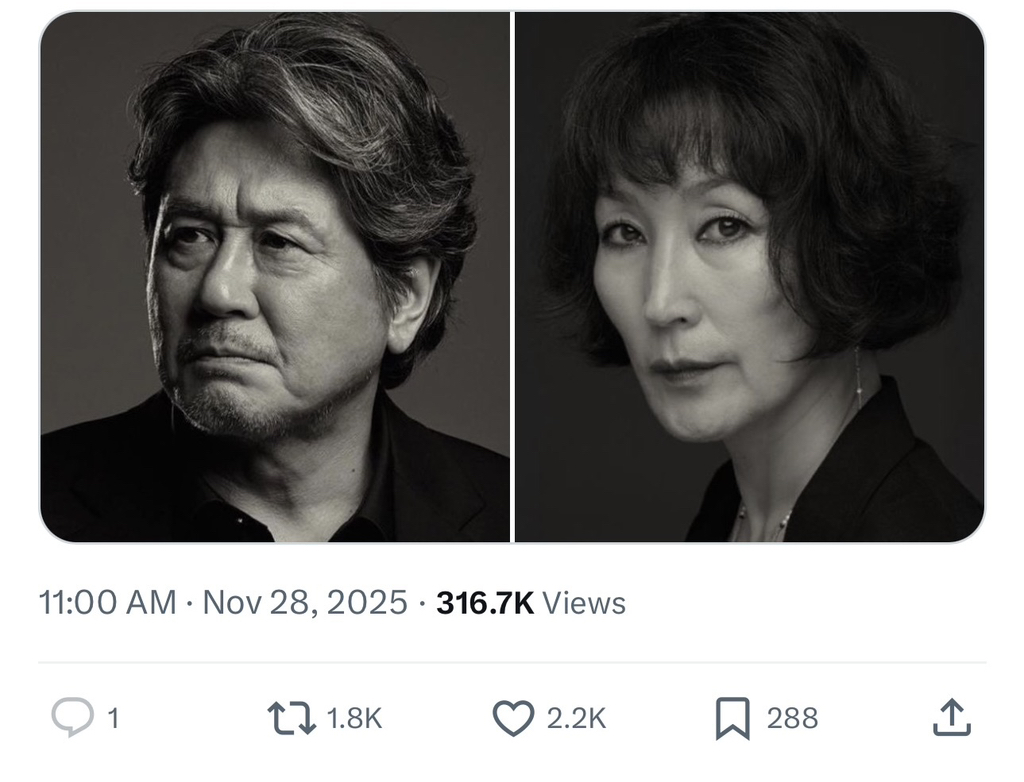Image resolution: width=1024 pixels, height=782 pixels.
Task: Open the left portrait photo of the man
Action: pos(275,275)
